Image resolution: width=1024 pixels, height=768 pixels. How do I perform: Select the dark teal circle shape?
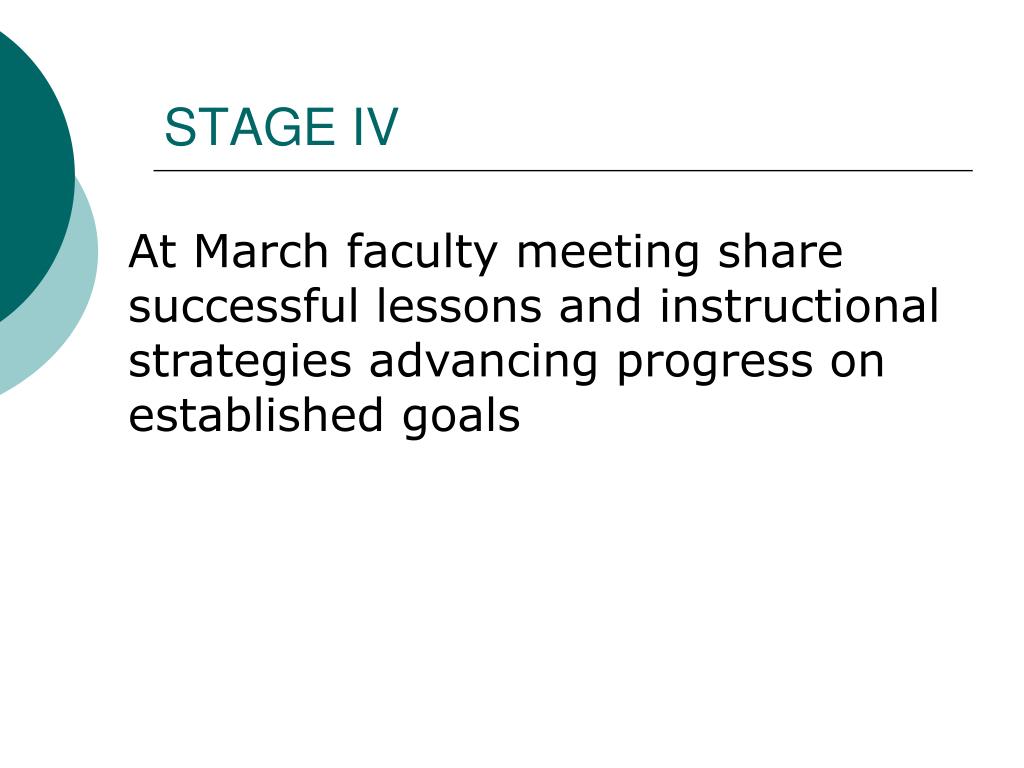[x=33, y=175]
